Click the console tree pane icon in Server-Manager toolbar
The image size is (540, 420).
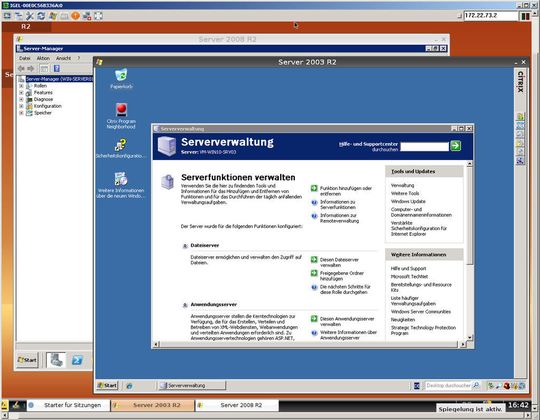pyautogui.click(x=44, y=69)
